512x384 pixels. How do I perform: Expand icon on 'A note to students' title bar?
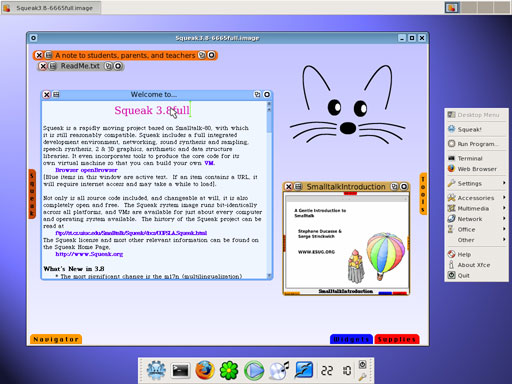click(202, 55)
